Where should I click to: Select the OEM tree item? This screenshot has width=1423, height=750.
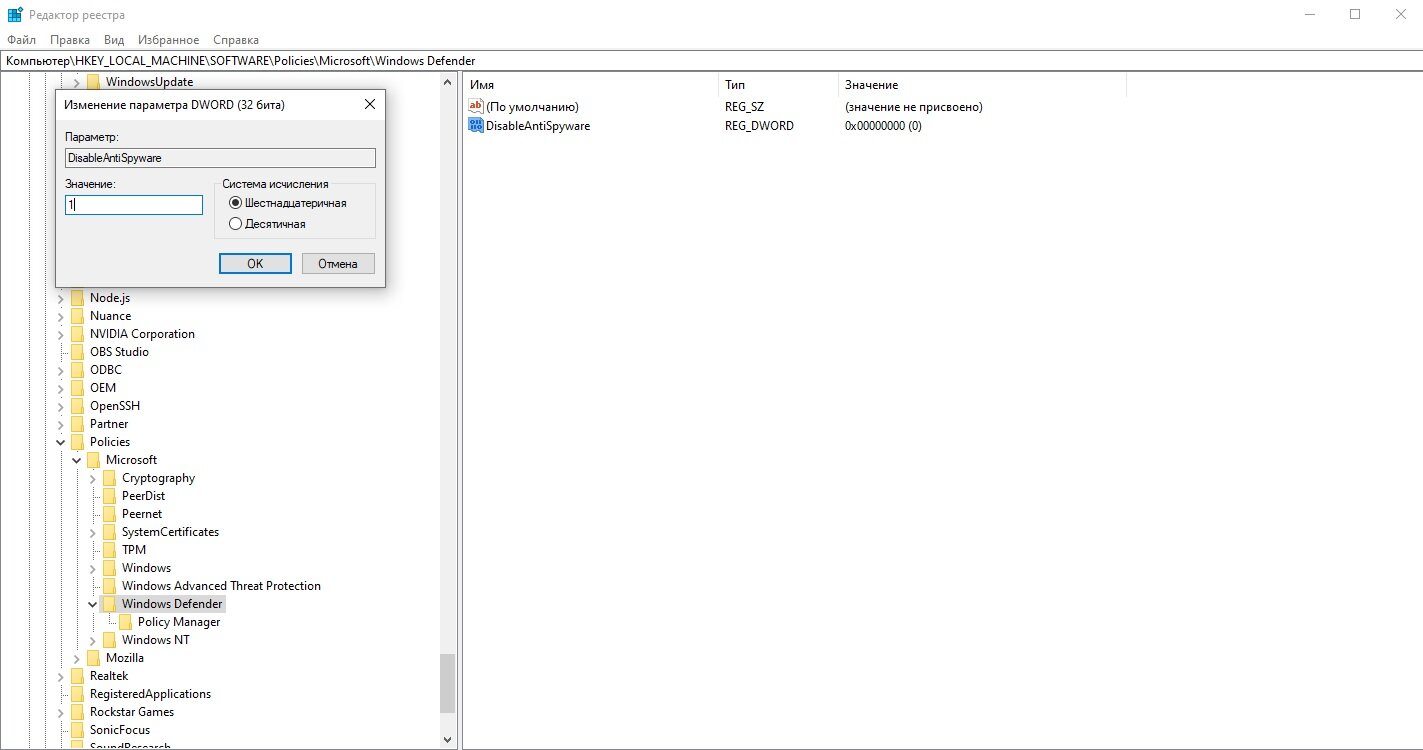pos(103,388)
